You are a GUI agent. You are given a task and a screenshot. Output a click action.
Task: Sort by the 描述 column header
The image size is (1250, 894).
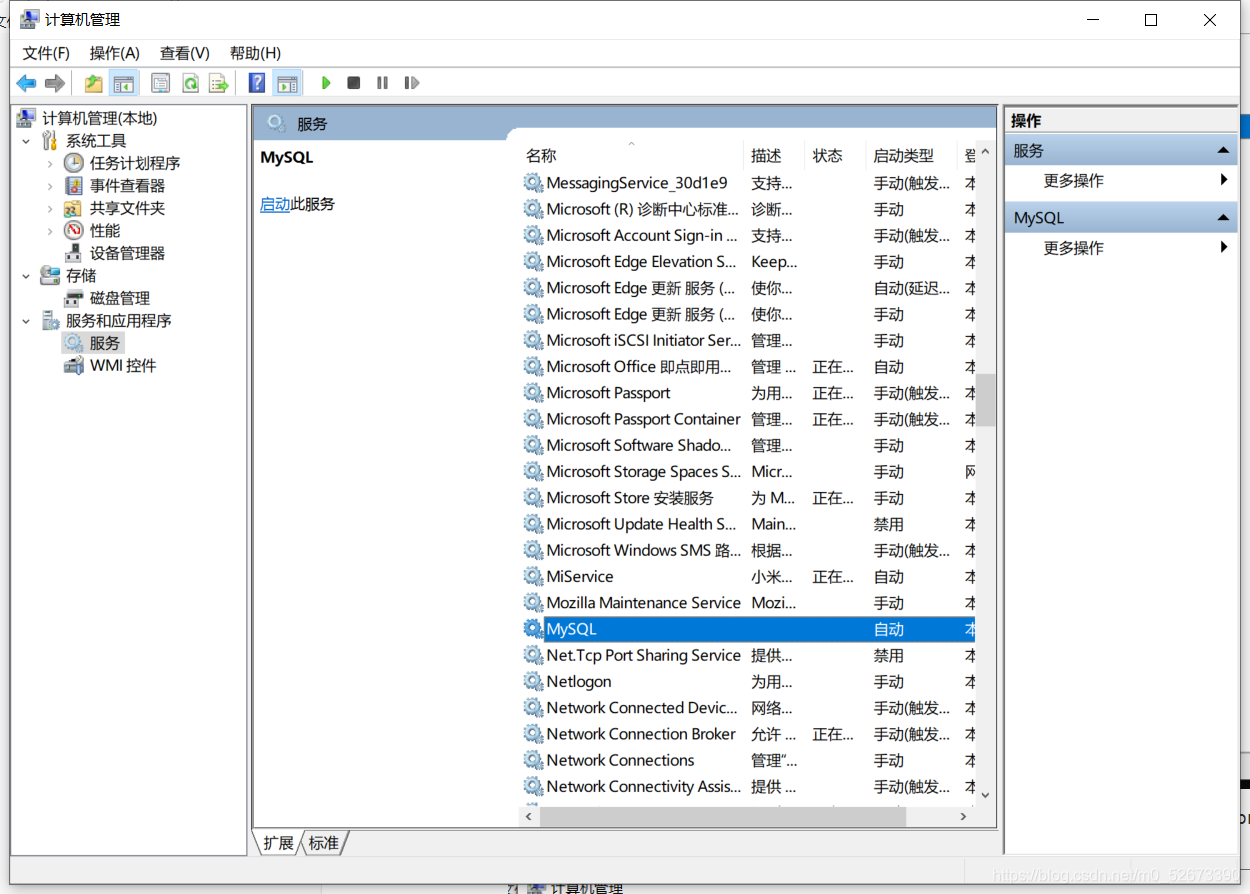776,155
